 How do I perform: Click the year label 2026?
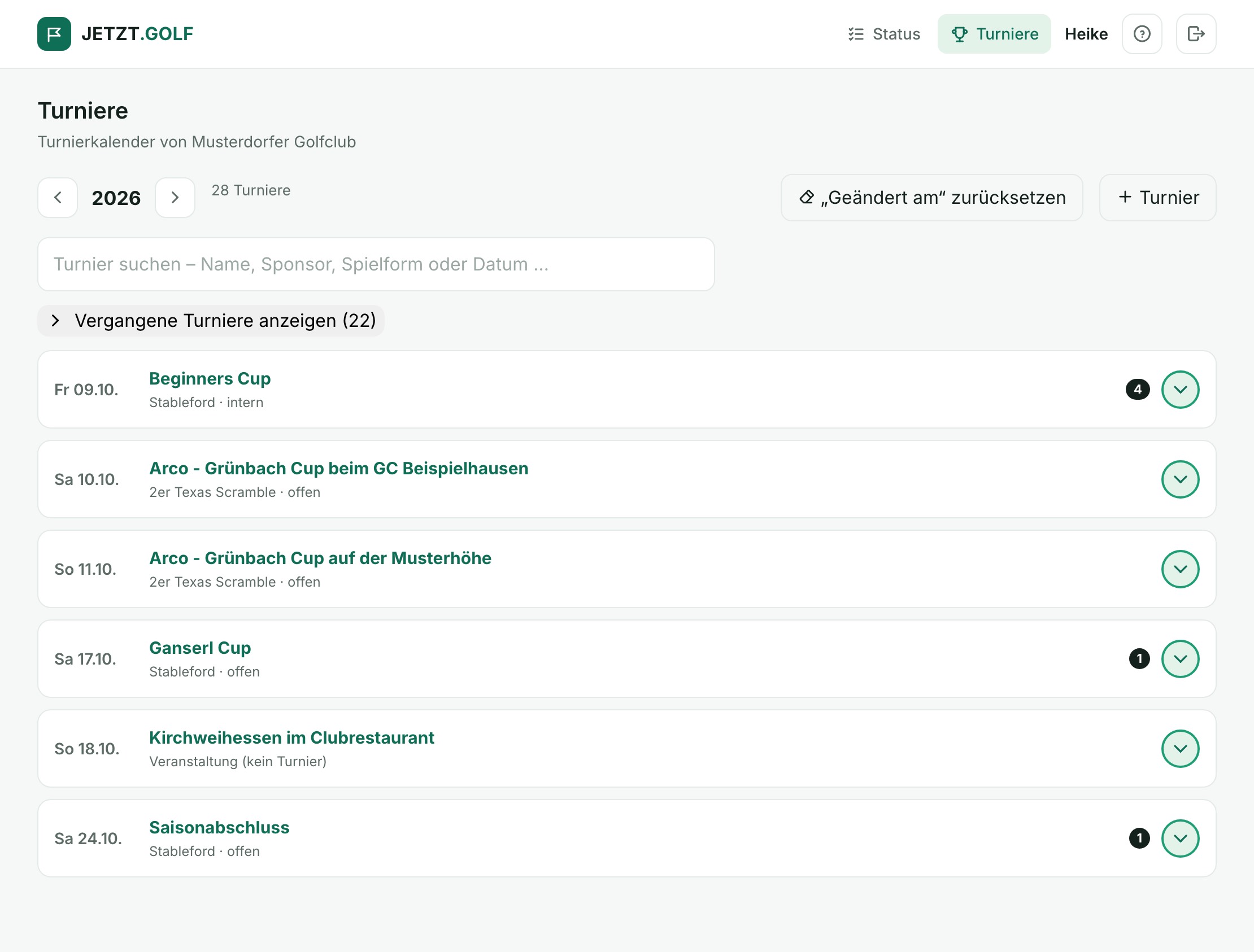(116, 198)
